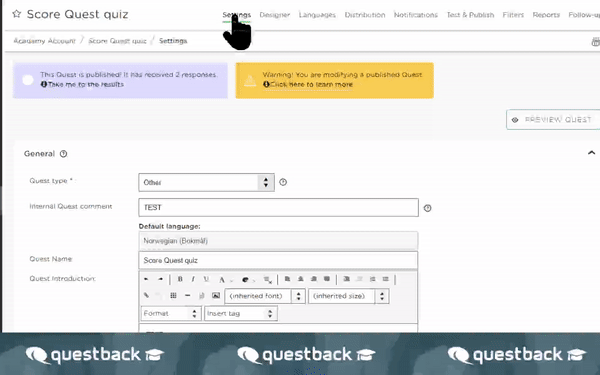Image resolution: width=600 pixels, height=375 pixels.
Task: Switch to the Designer tab
Action: pos(274,15)
